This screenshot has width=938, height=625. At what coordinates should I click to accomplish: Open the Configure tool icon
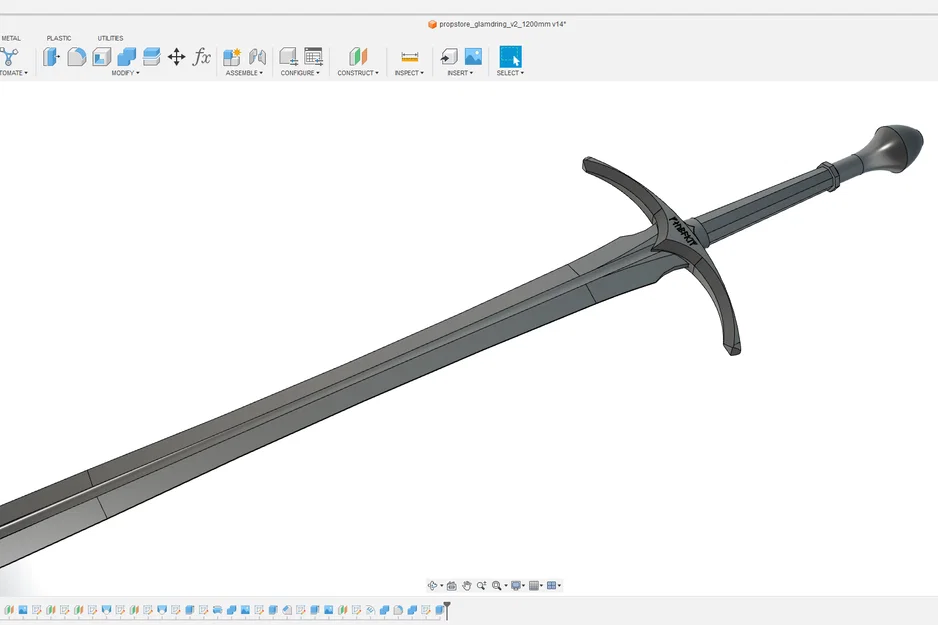point(287,57)
